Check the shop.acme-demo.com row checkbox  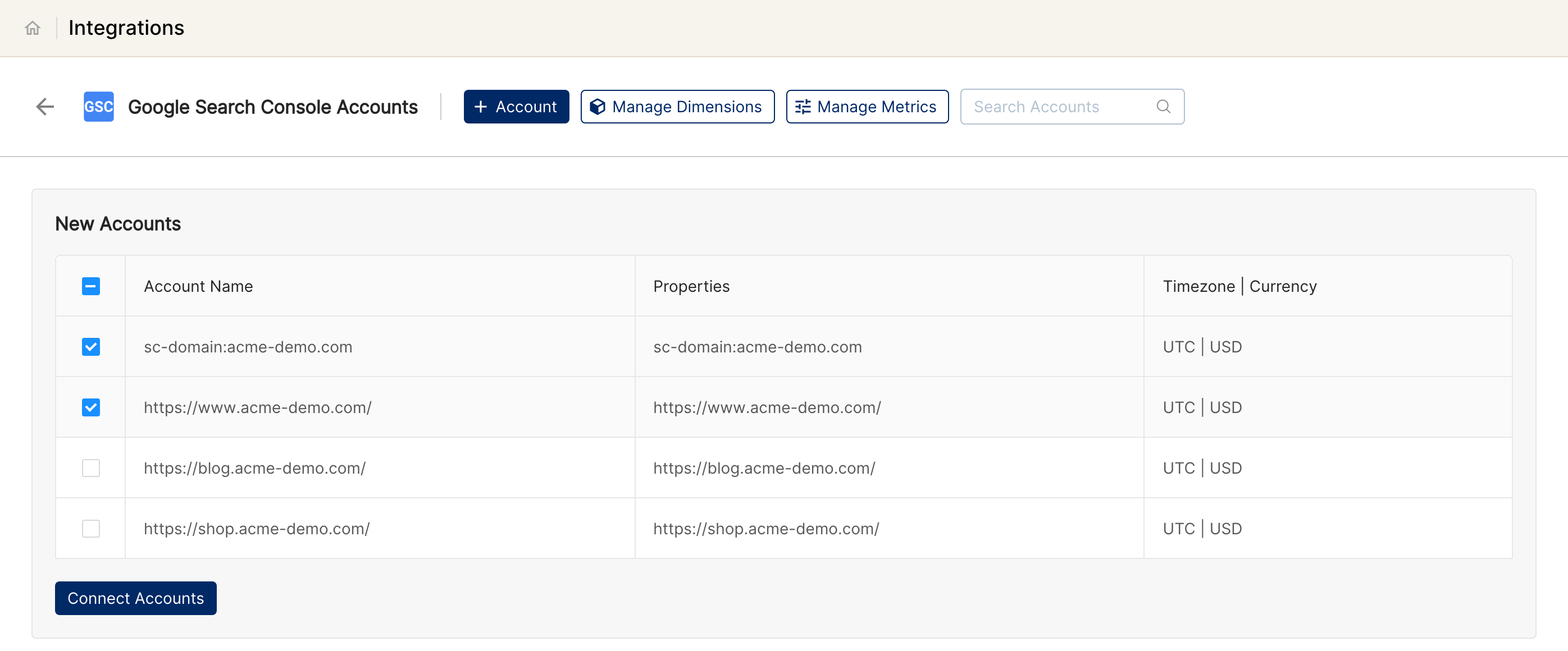click(90, 529)
